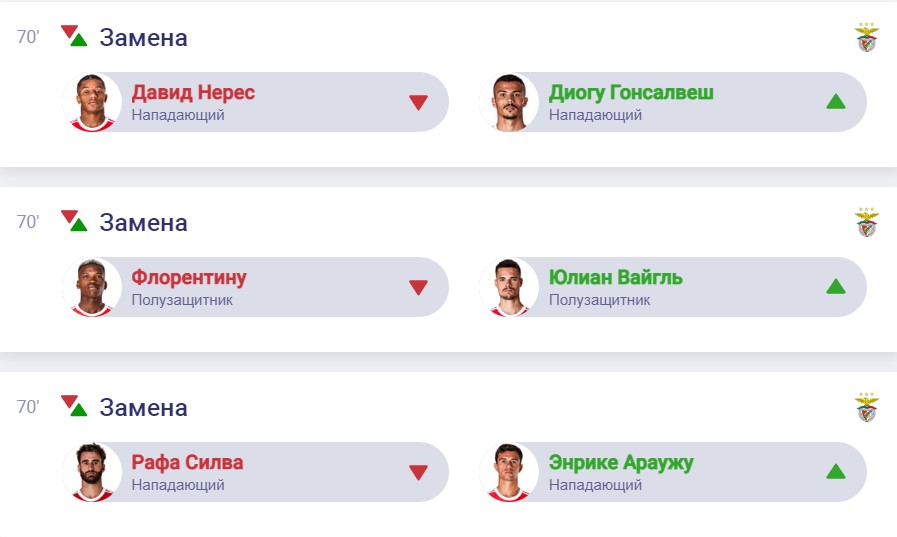Click the red arrow beside Давид Нерес
Screen dimensions: 897x537
tap(418, 102)
